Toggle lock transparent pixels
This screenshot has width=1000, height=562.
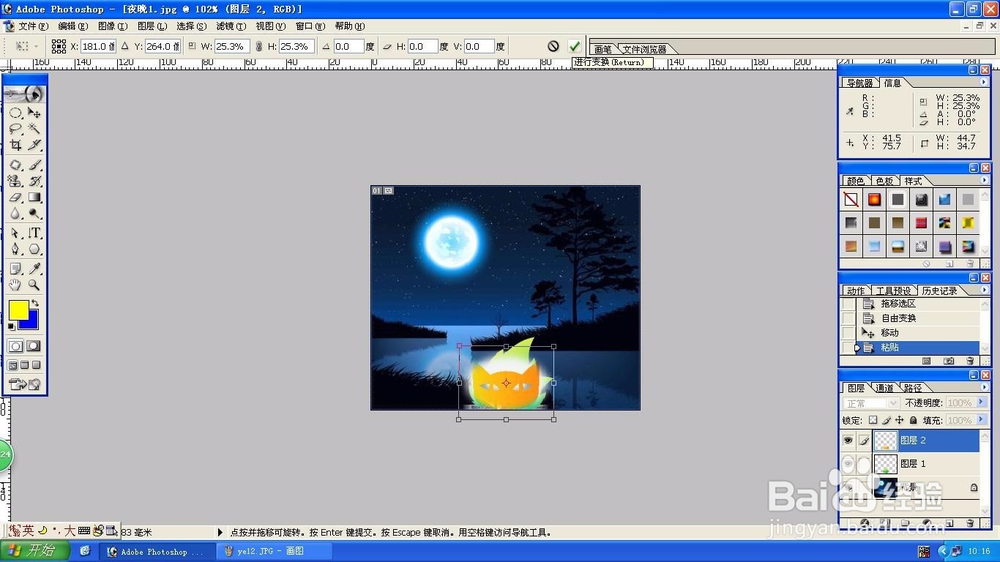872,420
